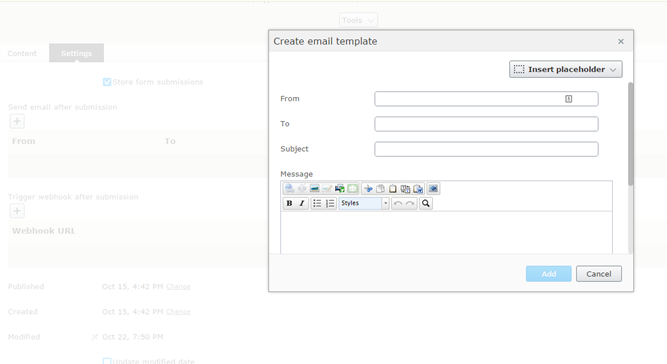Redo the last edit in message editor

(x=410, y=203)
